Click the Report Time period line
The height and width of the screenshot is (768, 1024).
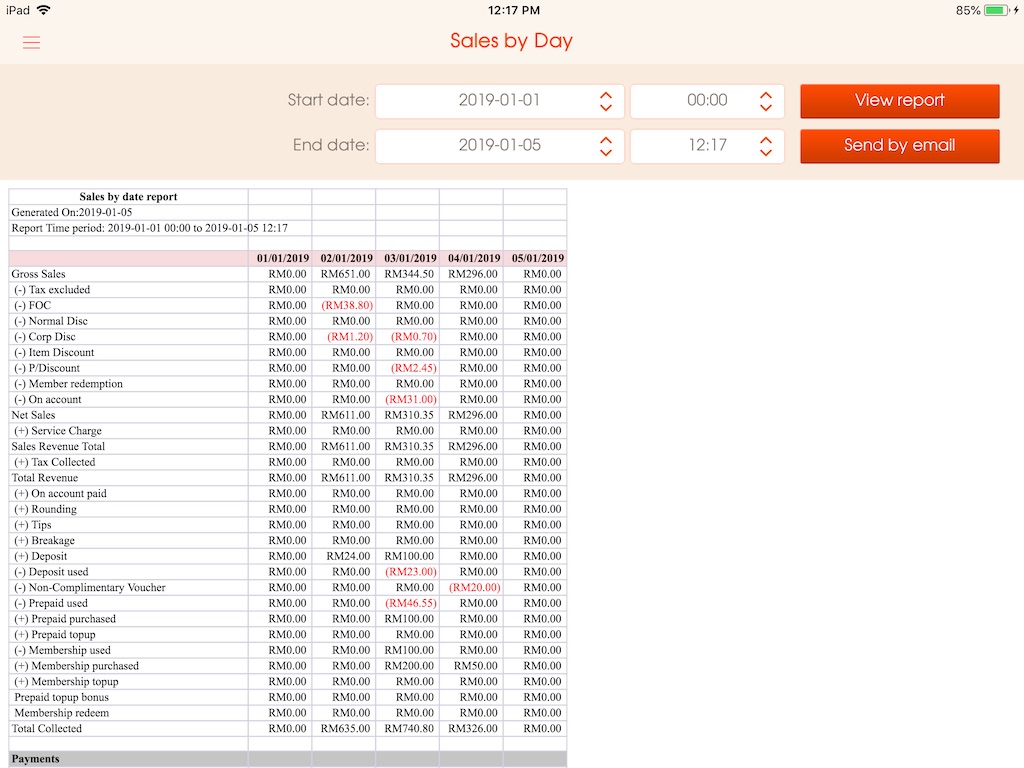(150, 228)
